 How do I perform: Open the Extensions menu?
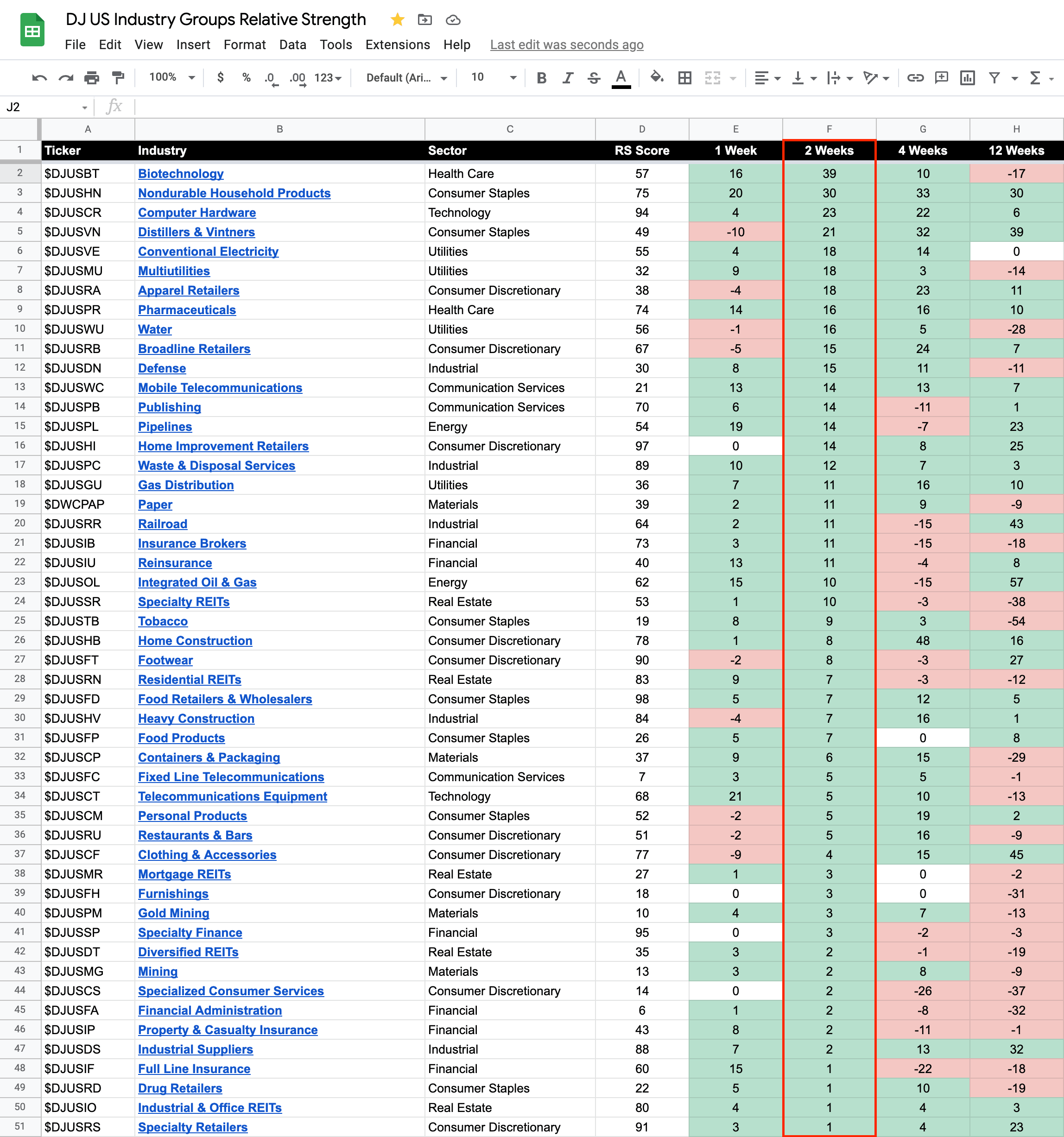398,44
